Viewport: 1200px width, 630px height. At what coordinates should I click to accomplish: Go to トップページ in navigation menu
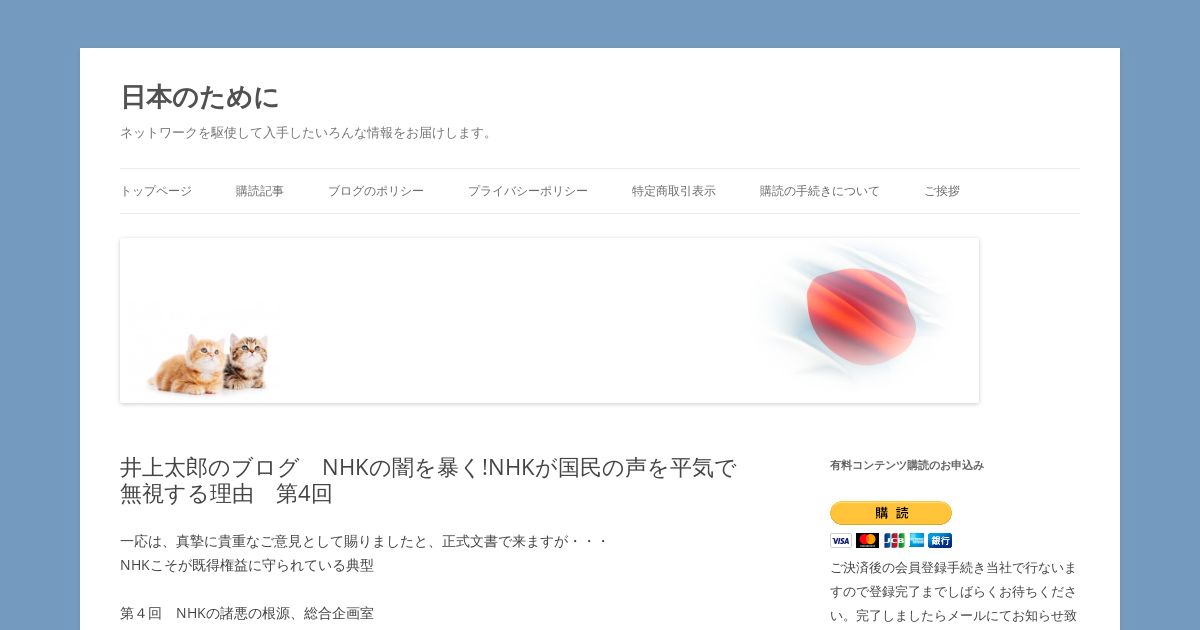(x=156, y=191)
